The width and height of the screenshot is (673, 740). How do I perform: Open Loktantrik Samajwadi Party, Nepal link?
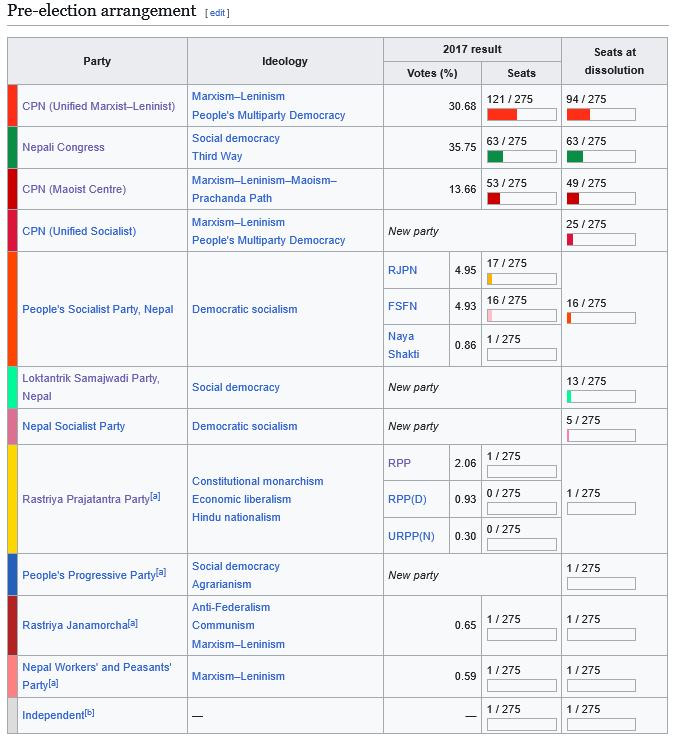(x=91, y=387)
